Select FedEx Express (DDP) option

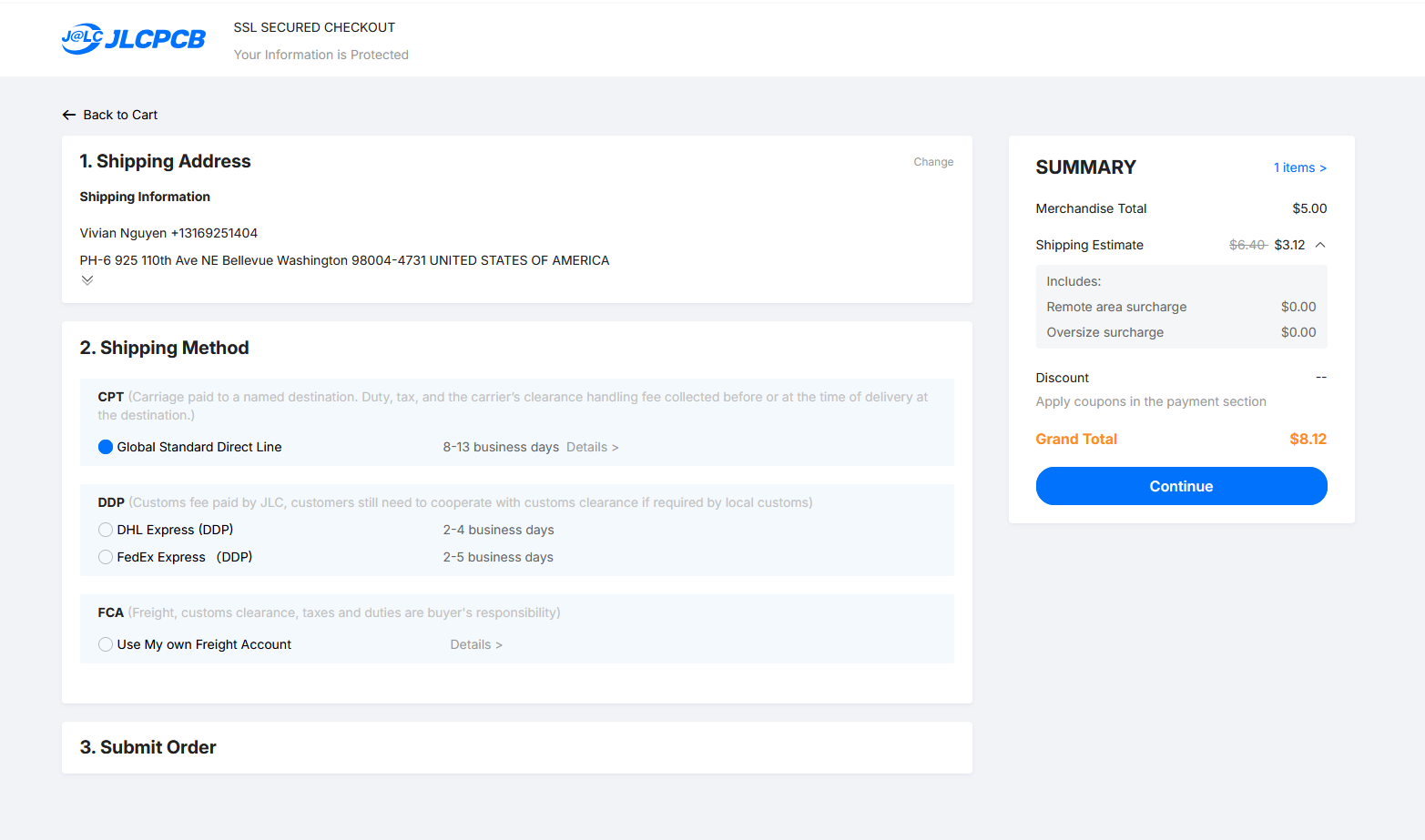(106, 557)
